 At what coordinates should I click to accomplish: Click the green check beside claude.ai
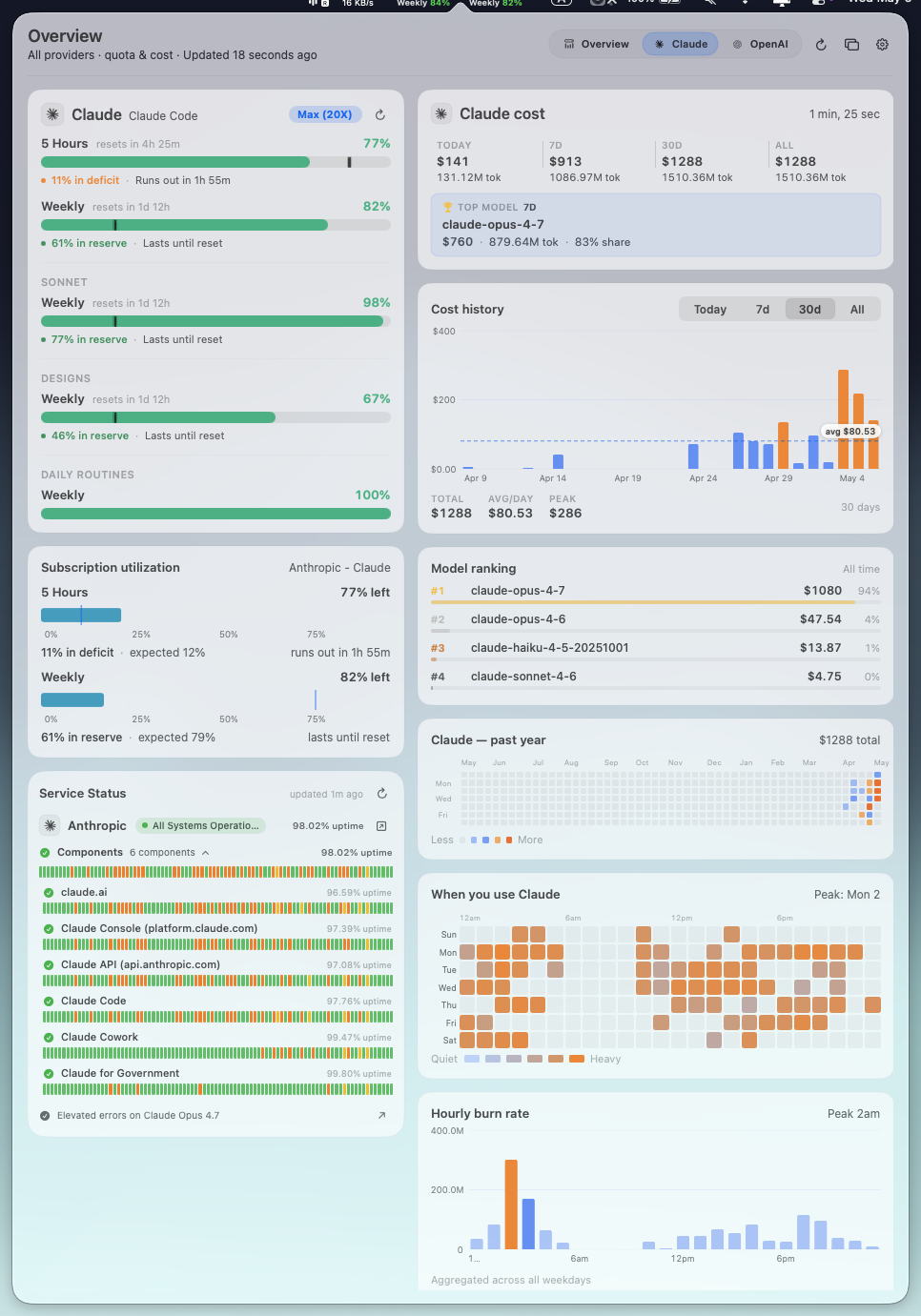pos(49,893)
